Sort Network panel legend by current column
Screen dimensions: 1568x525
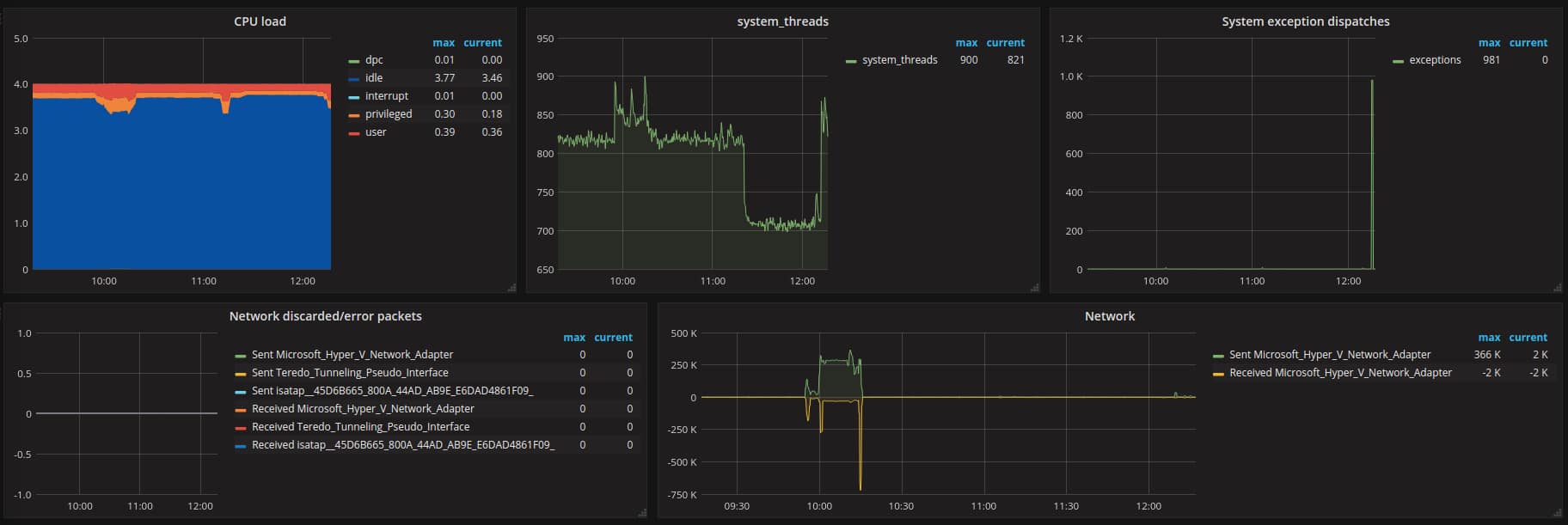[x=1528, y=338]
